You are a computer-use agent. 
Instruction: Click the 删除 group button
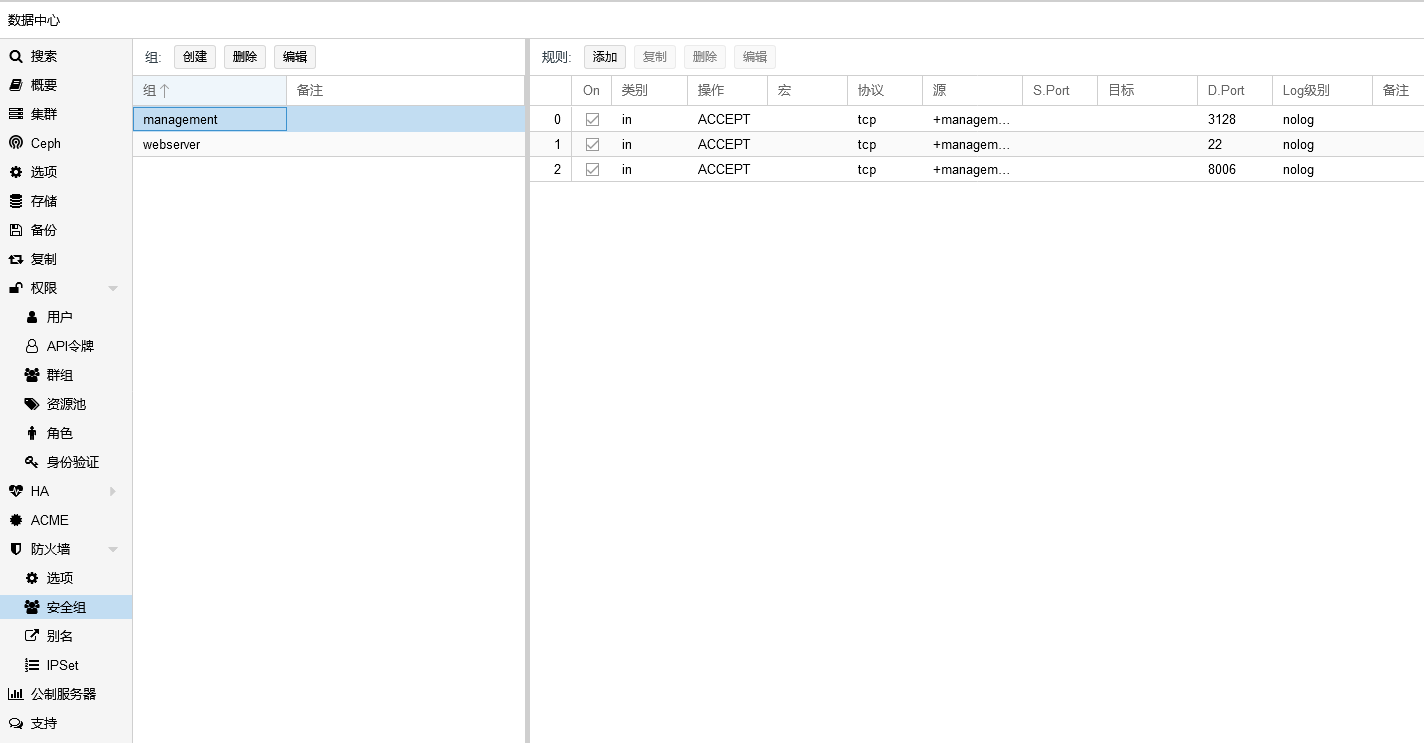click(245, 57)
